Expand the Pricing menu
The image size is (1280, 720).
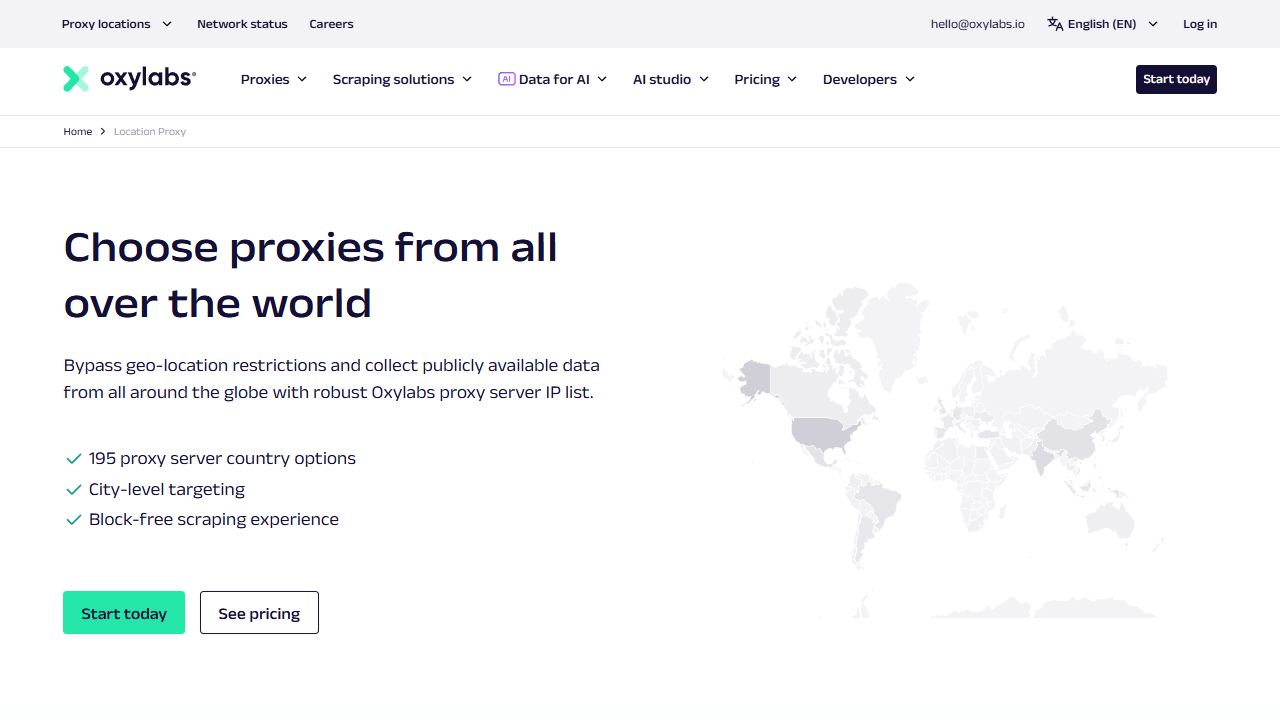tap(765, 79)
